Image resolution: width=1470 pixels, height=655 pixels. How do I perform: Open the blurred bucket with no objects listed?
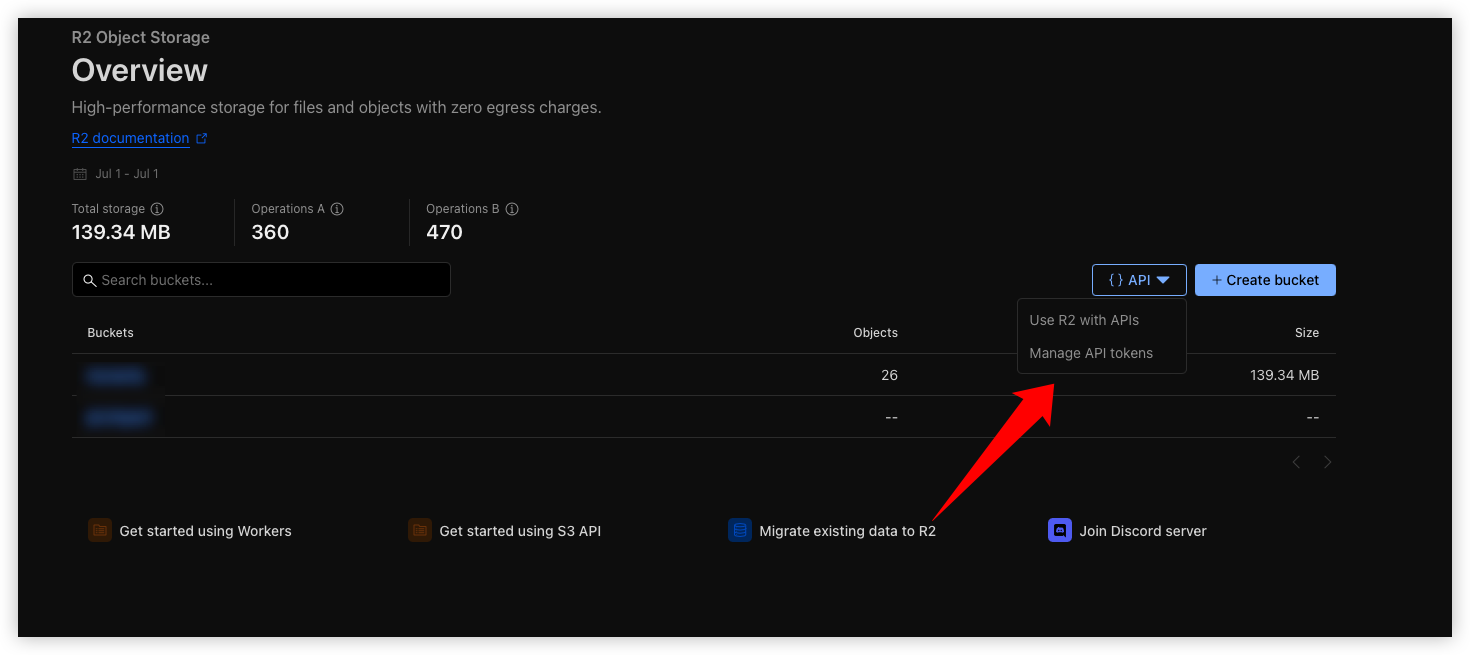[119, 417]
